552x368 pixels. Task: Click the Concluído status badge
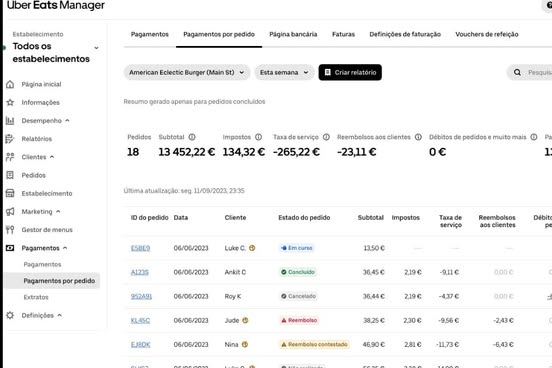click(298, 272)
